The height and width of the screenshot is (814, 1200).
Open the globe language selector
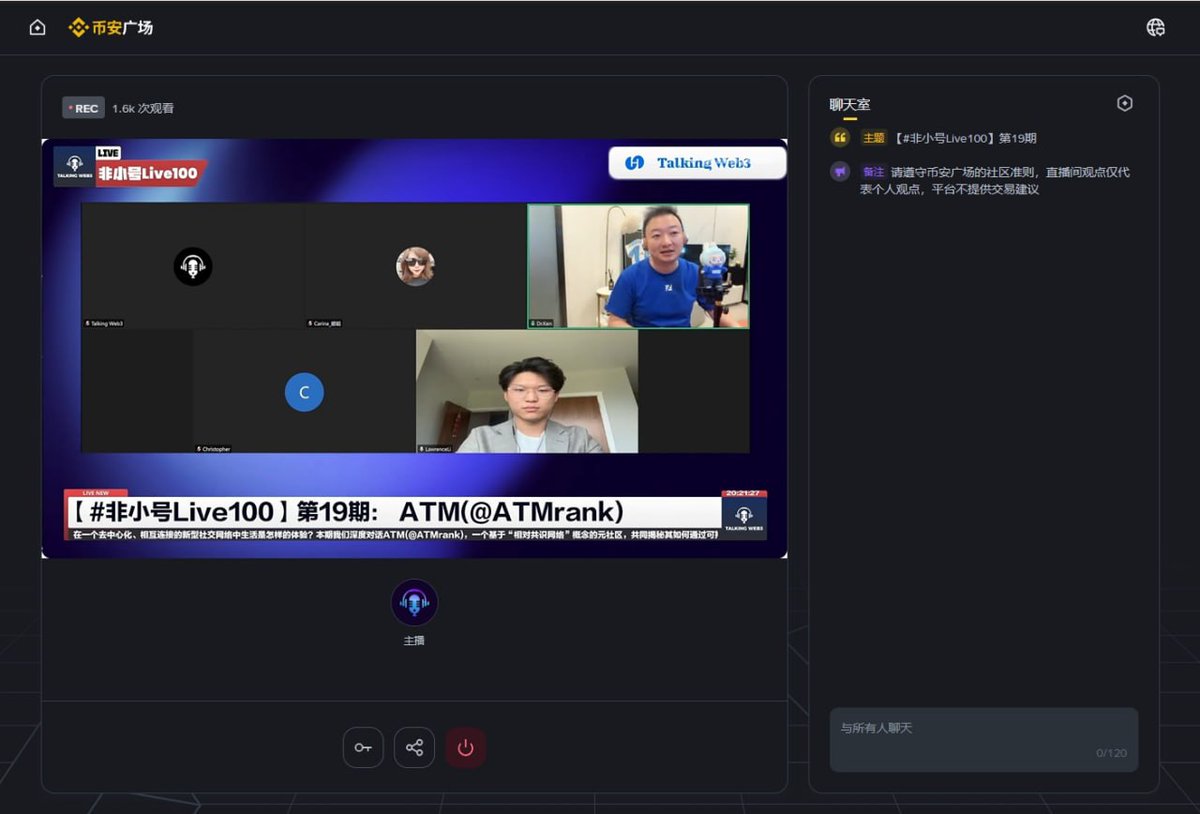(x=1155, y=28)
